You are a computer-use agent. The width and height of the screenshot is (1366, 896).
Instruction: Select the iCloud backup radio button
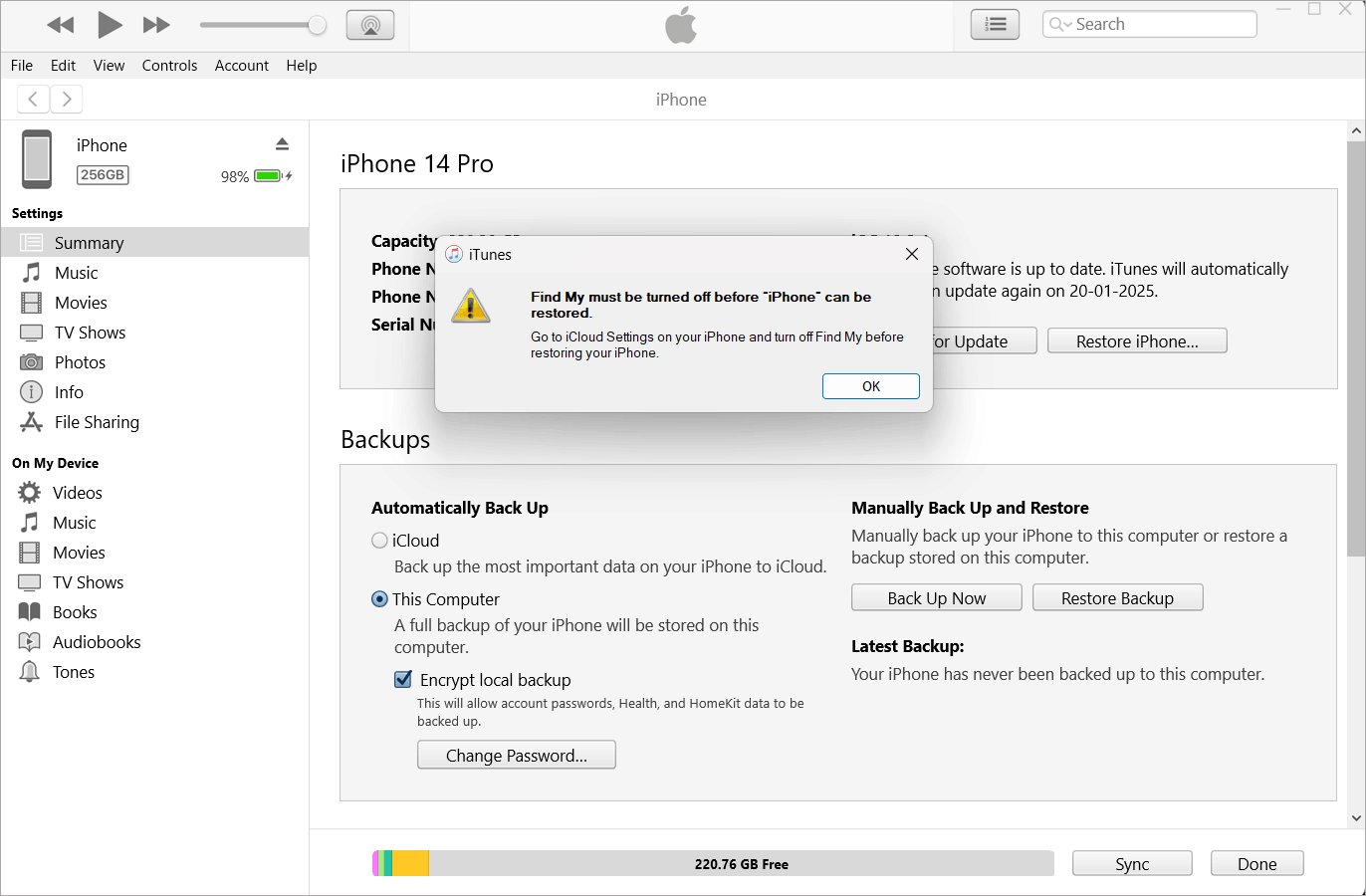[379, 541]
